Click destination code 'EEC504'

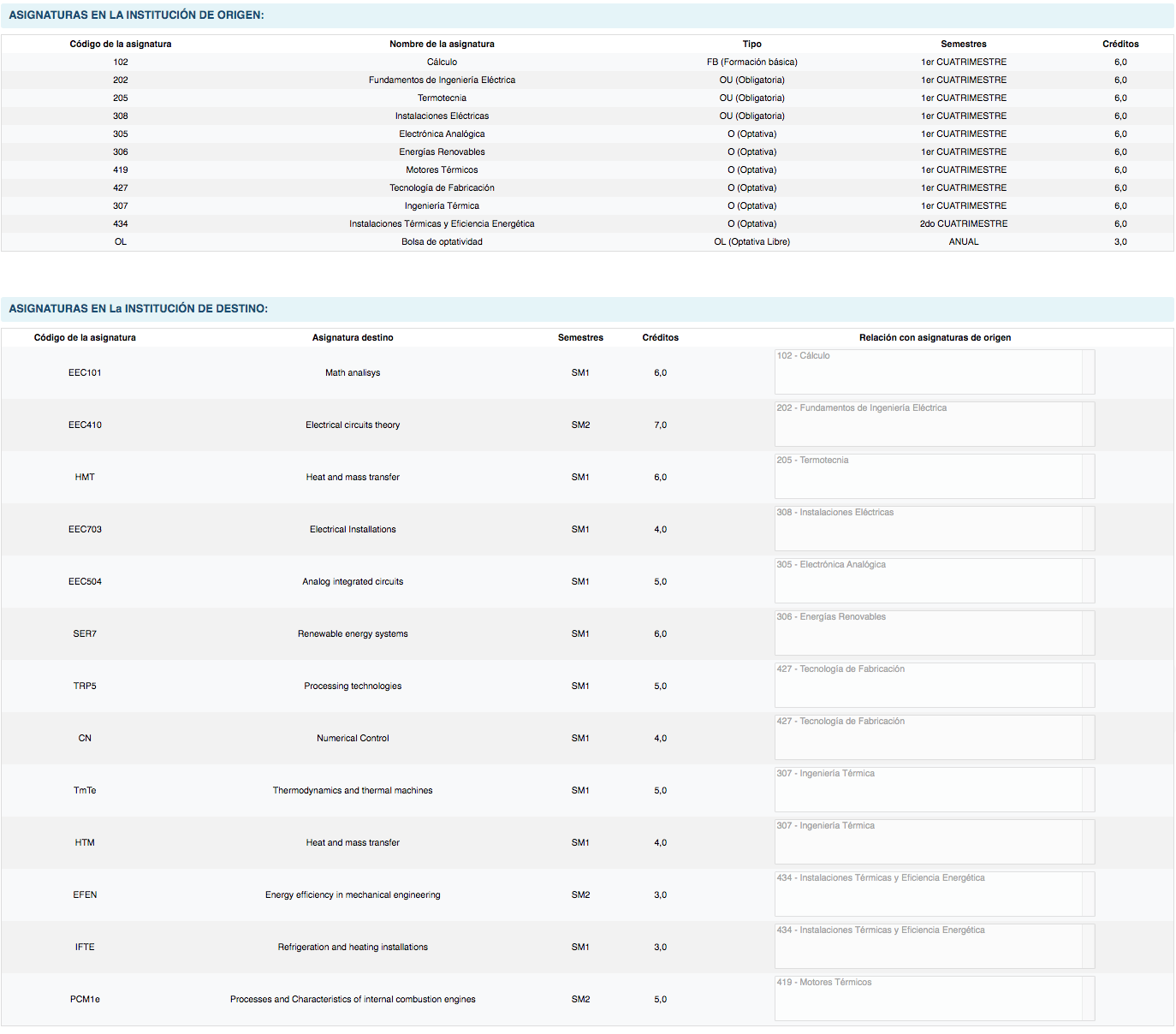click(x=85, y=581)
